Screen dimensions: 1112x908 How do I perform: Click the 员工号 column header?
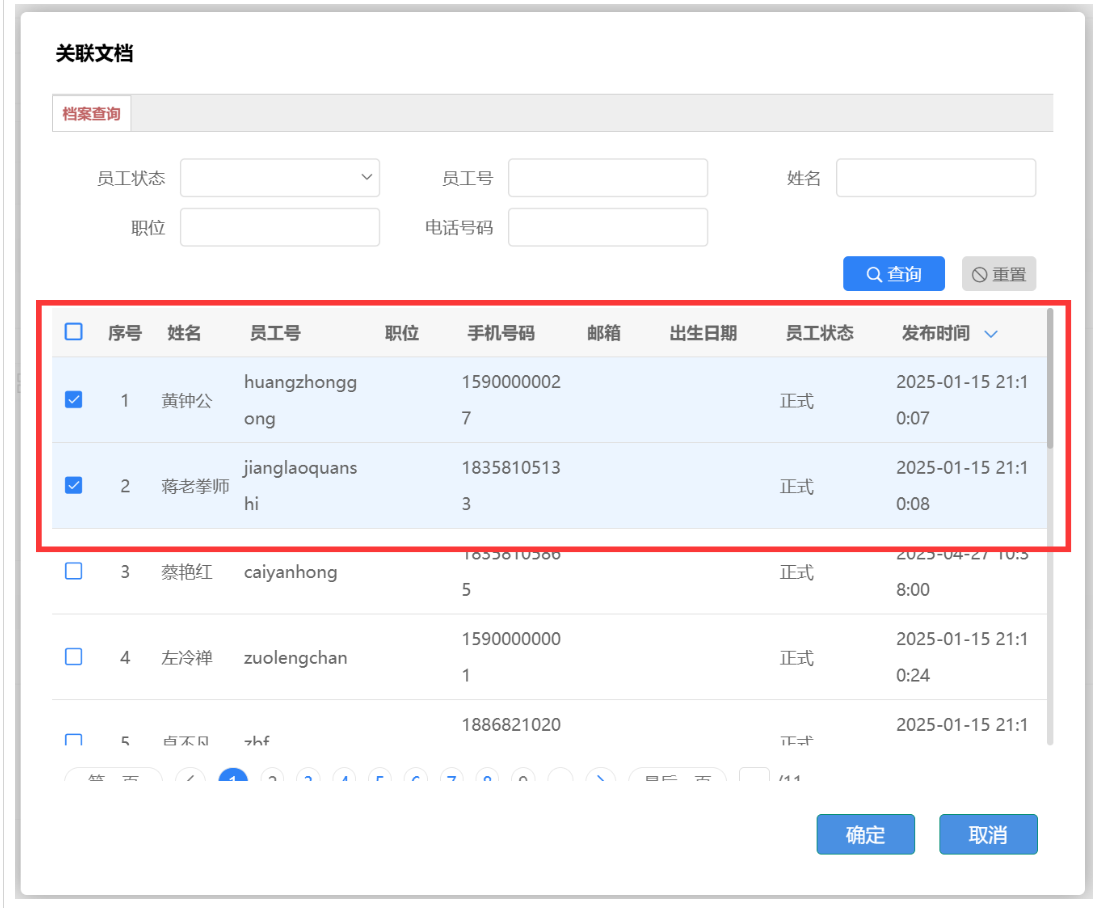click(x=275, y=334)
